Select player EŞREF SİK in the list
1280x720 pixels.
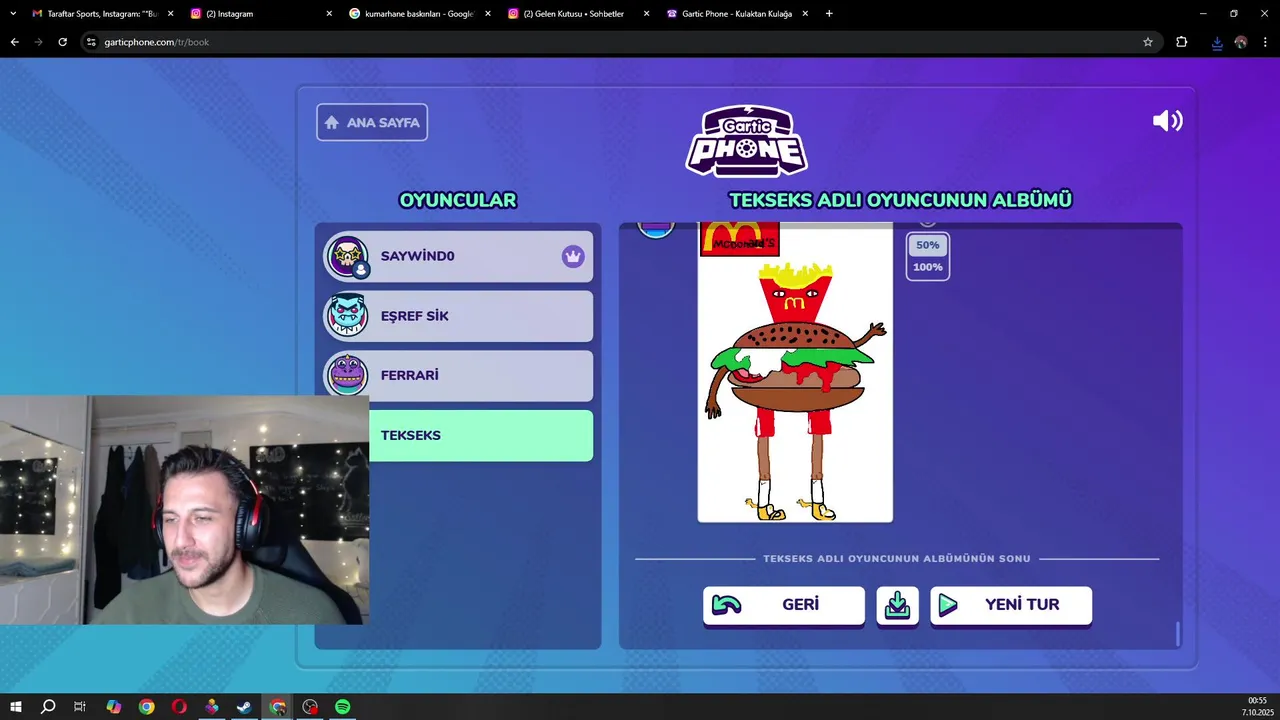pyautogui.click(x=458, y=316)
